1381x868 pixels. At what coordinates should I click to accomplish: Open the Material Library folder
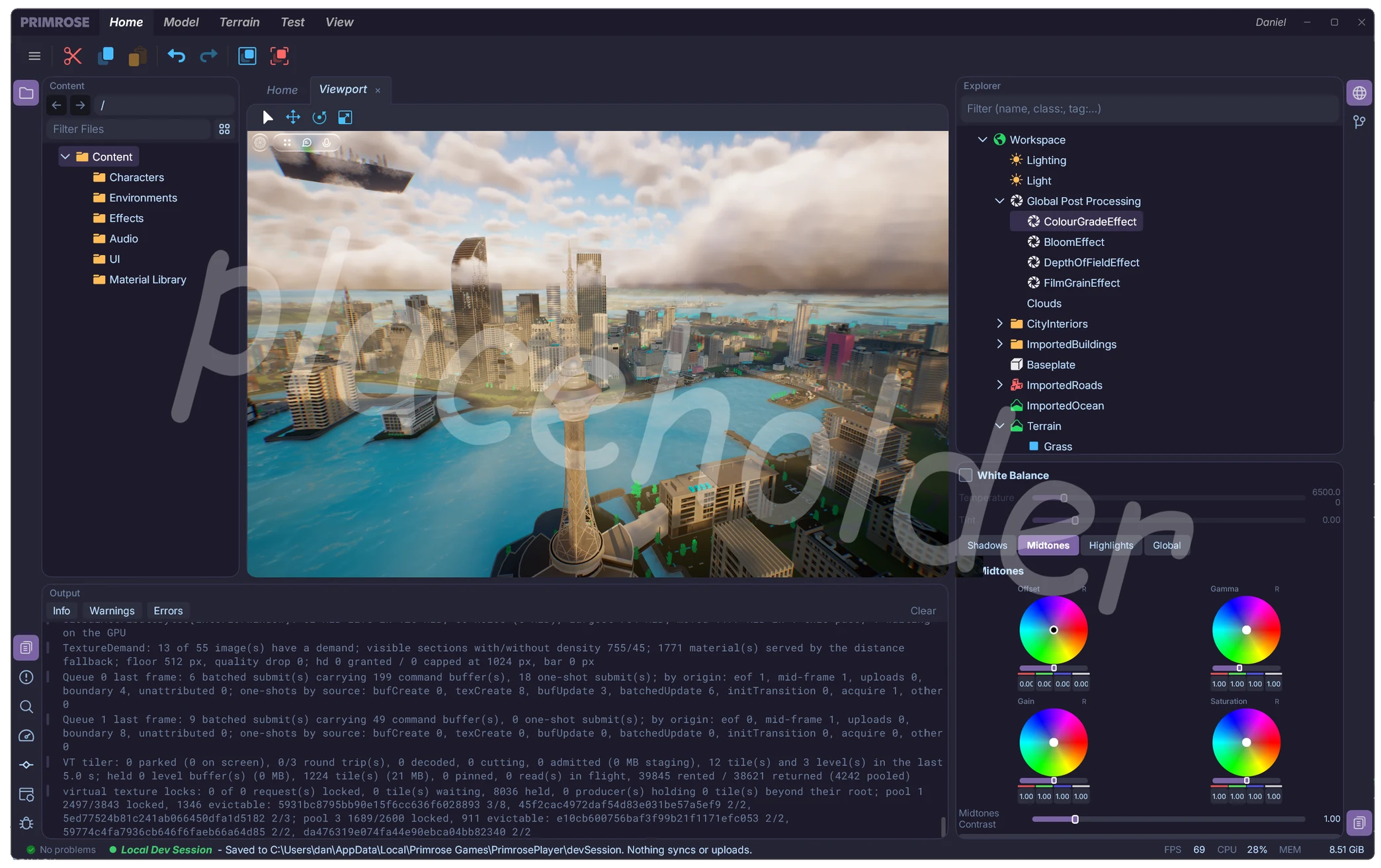click(140, 280)
